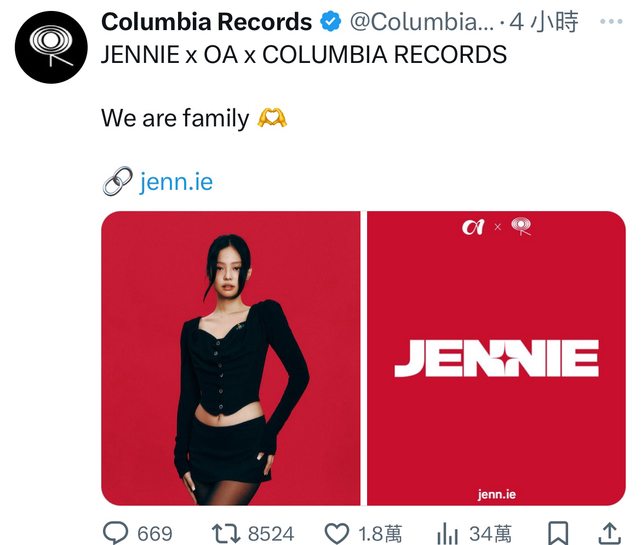Click the blue verified badge

(330, 22)
